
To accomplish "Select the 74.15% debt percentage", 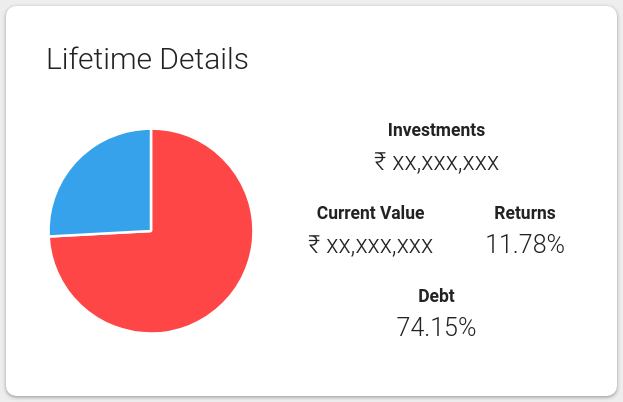I will click(436, 327).
